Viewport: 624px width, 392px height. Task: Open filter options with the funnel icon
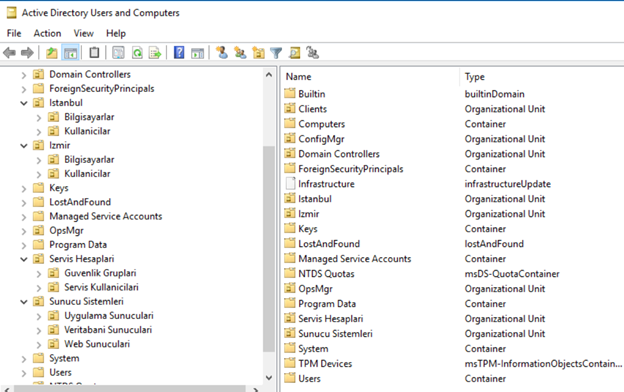(x=276, y=53)
